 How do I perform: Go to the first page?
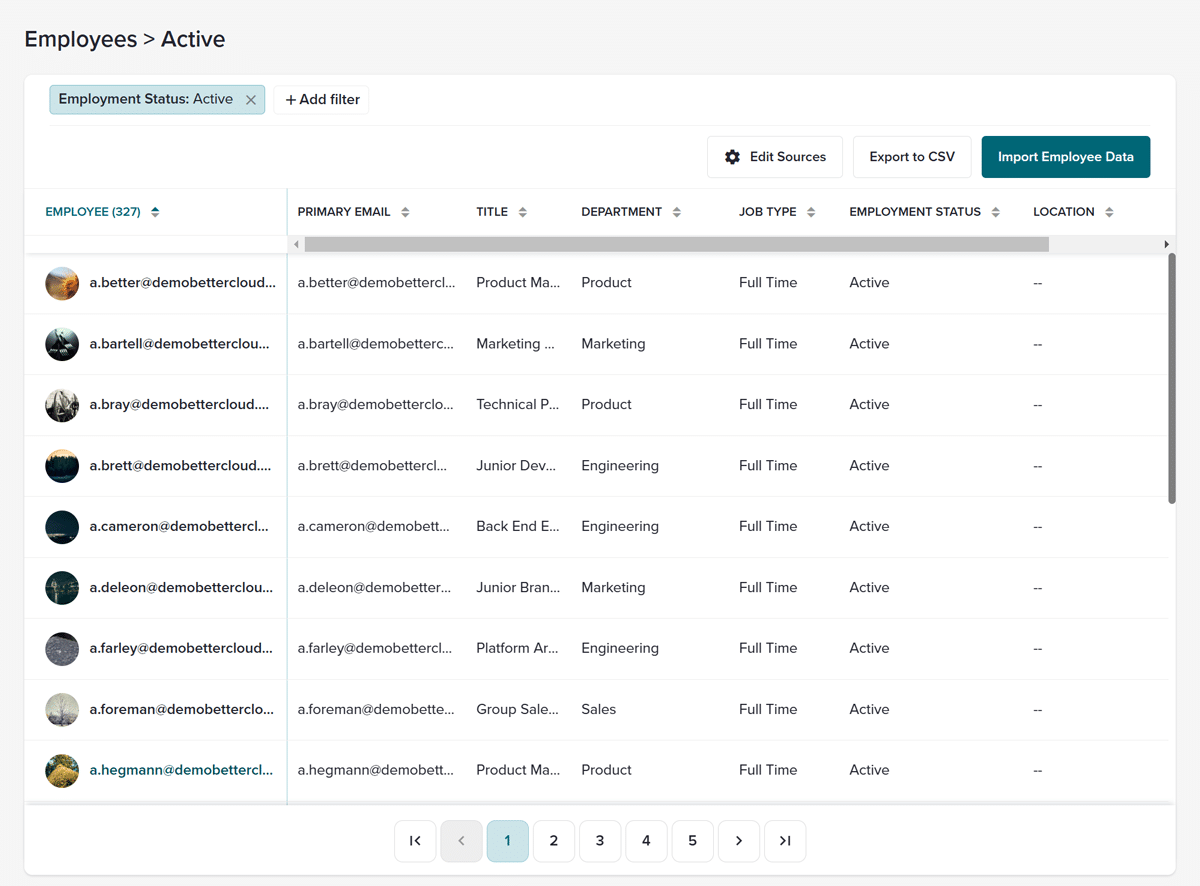tap(415, 841)
